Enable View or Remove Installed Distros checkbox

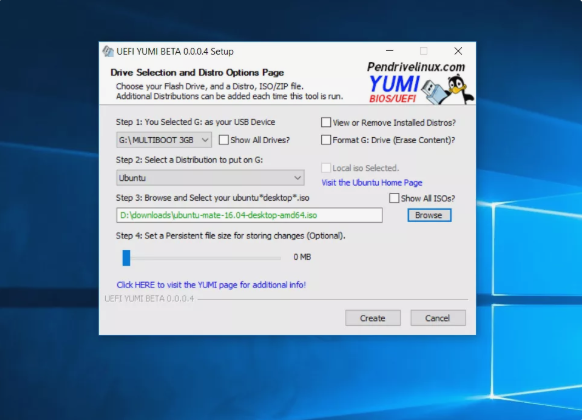tap(326, 122)
